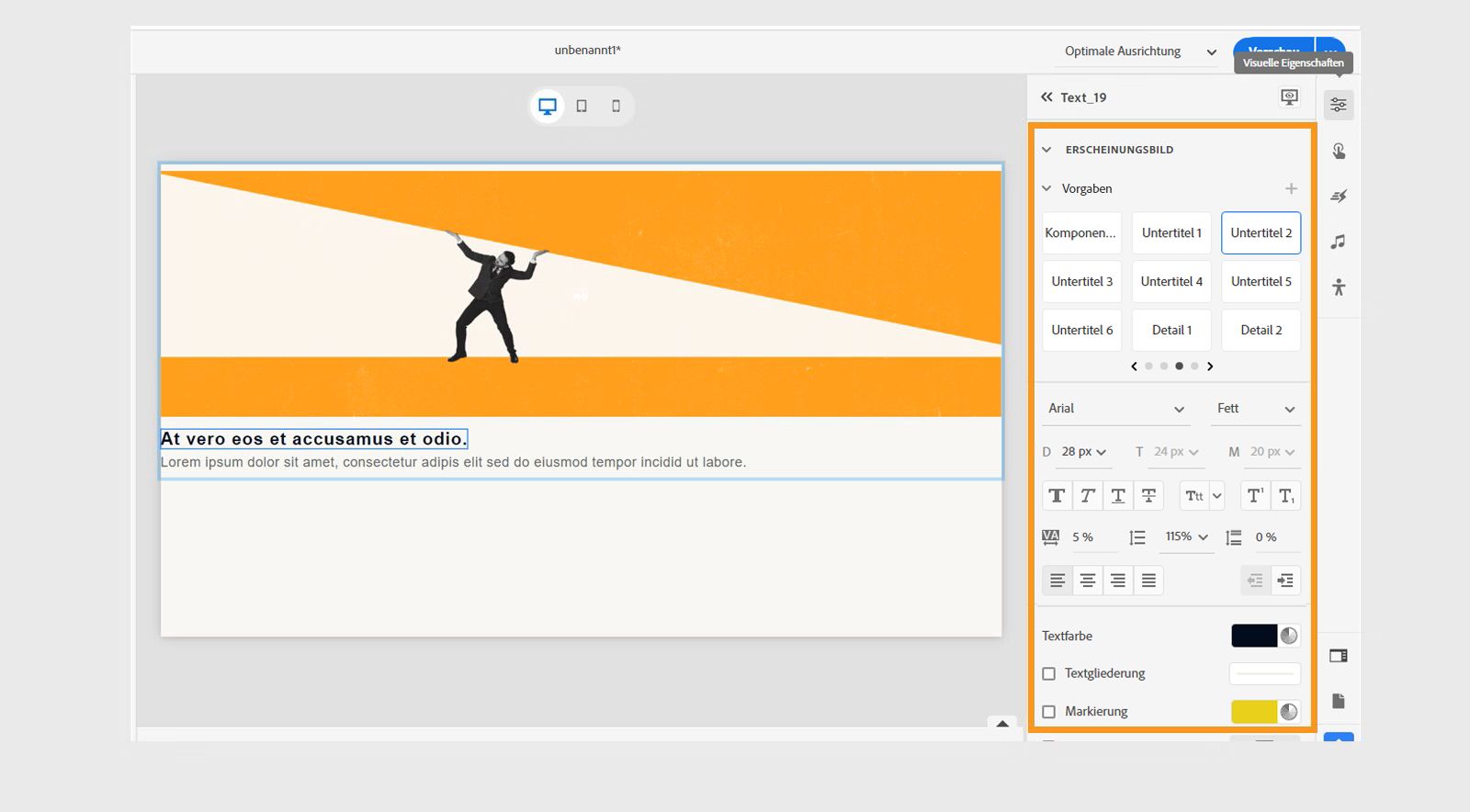Click the orange banner image of man

click(581, 294)
